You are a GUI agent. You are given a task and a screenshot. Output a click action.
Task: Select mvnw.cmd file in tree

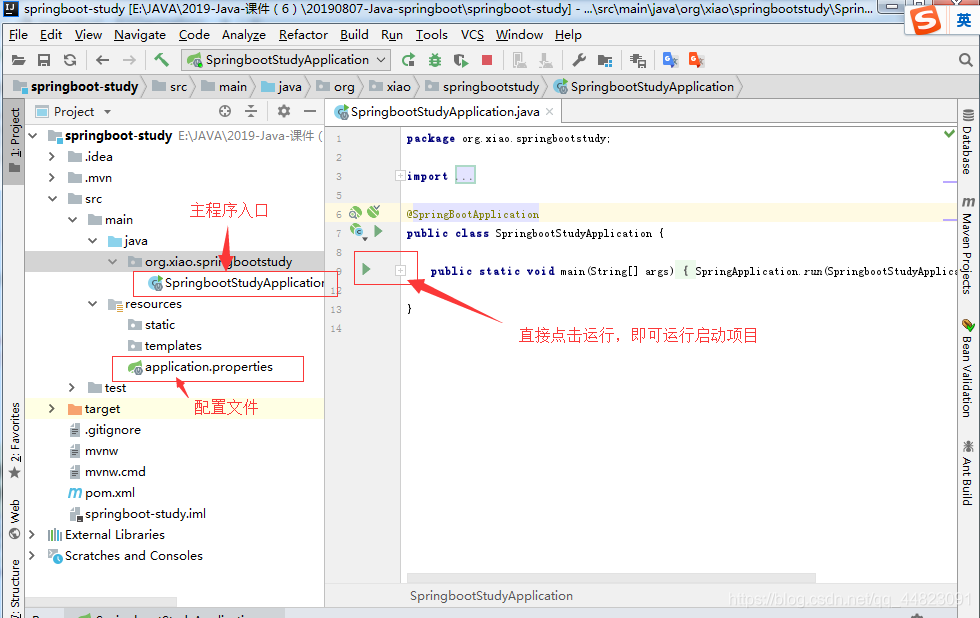point(115,472)
